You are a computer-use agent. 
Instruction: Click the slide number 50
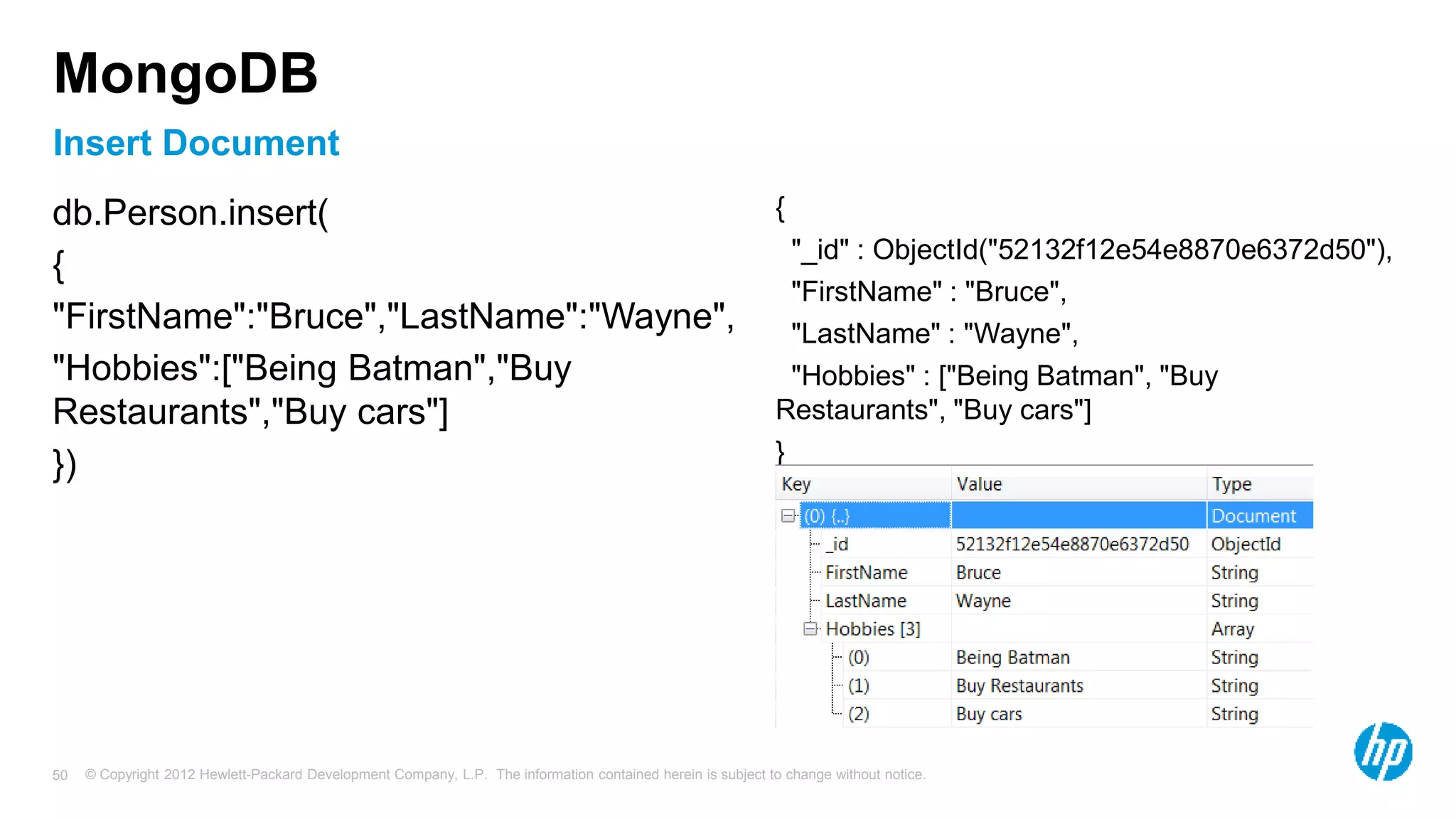tap(60, 775)
